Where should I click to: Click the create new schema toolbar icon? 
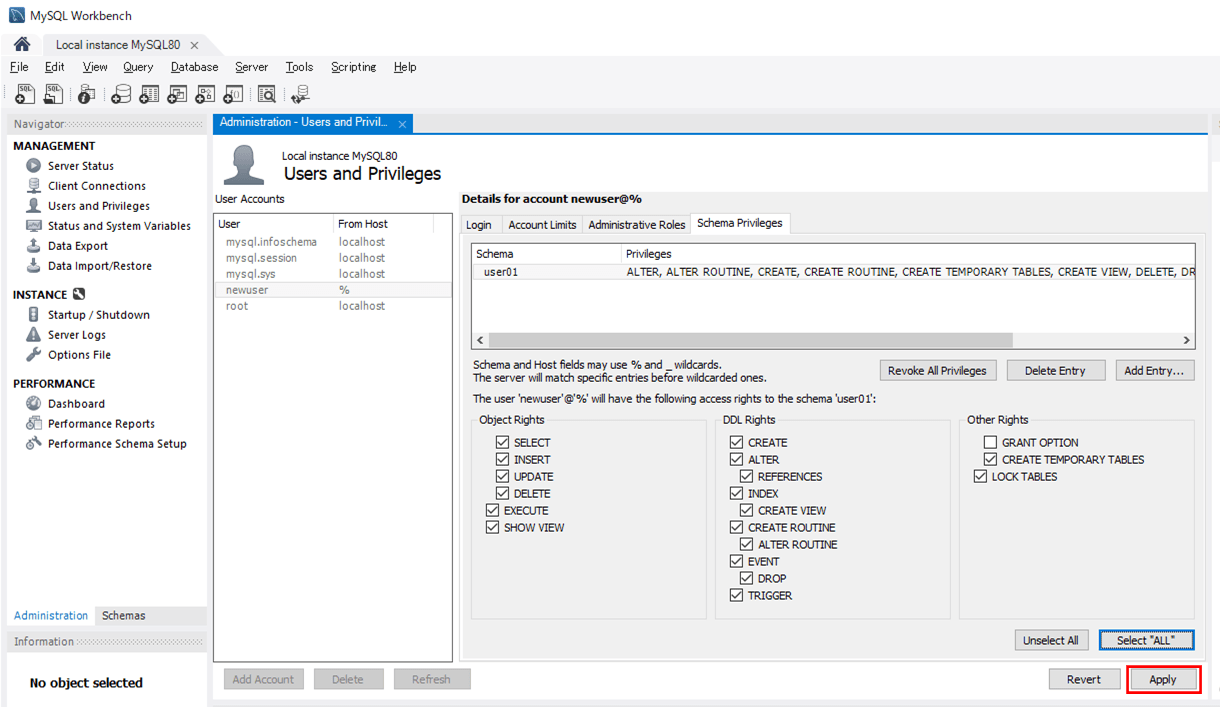coord(121,94)
